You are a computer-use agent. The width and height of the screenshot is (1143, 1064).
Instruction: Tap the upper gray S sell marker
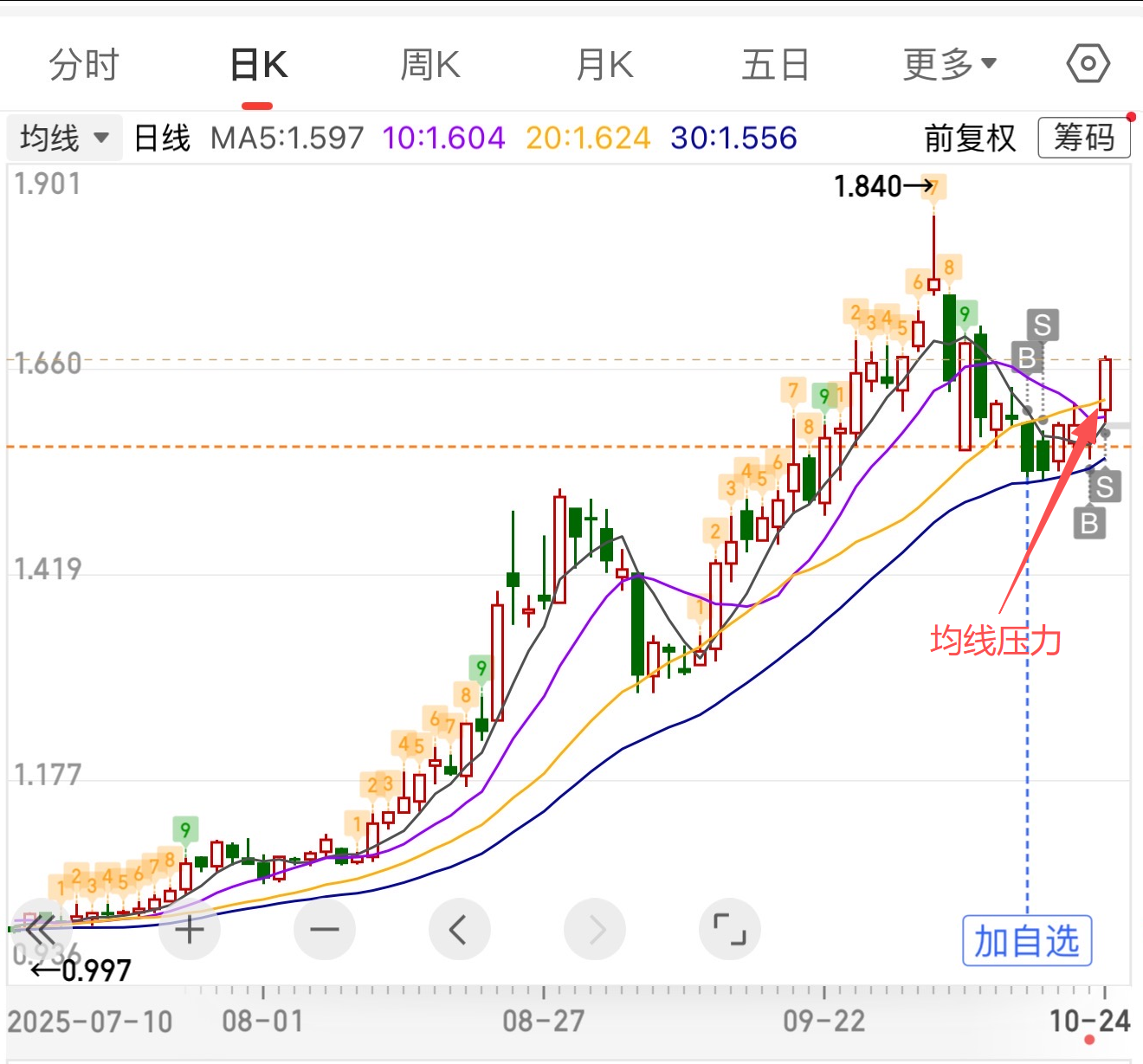[x=1042, y=326]
